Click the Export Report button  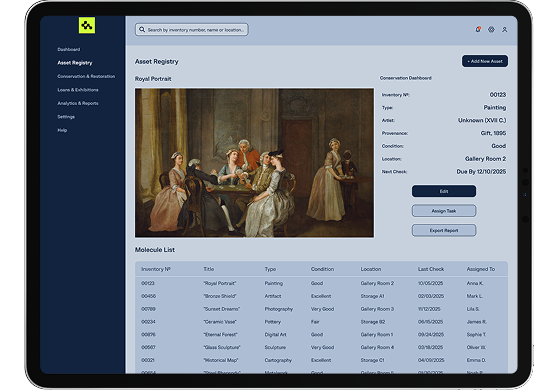click(444, 230)
